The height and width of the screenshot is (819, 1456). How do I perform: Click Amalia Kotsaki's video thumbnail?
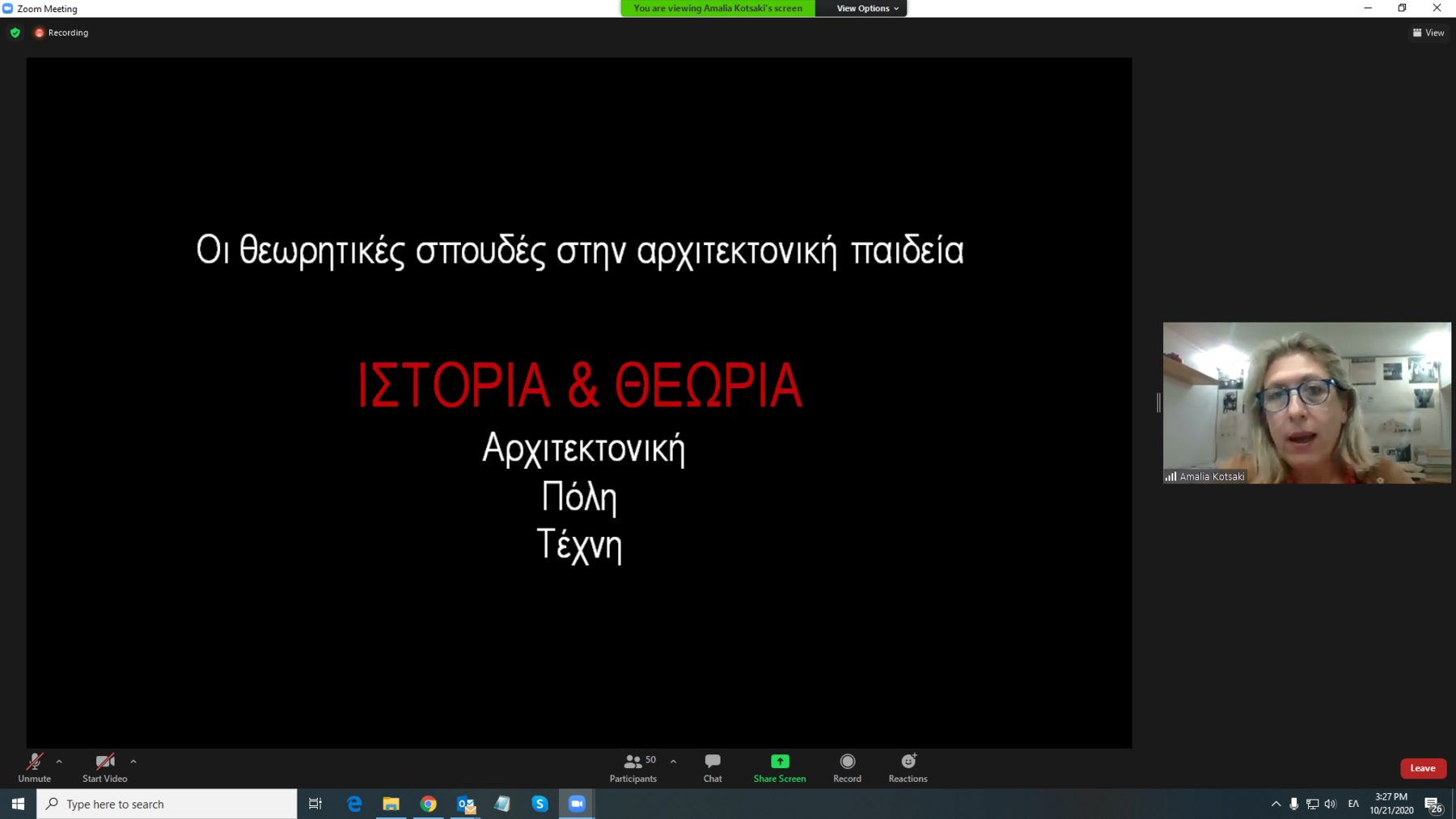pyautogui.click(x=1306, y=403)
